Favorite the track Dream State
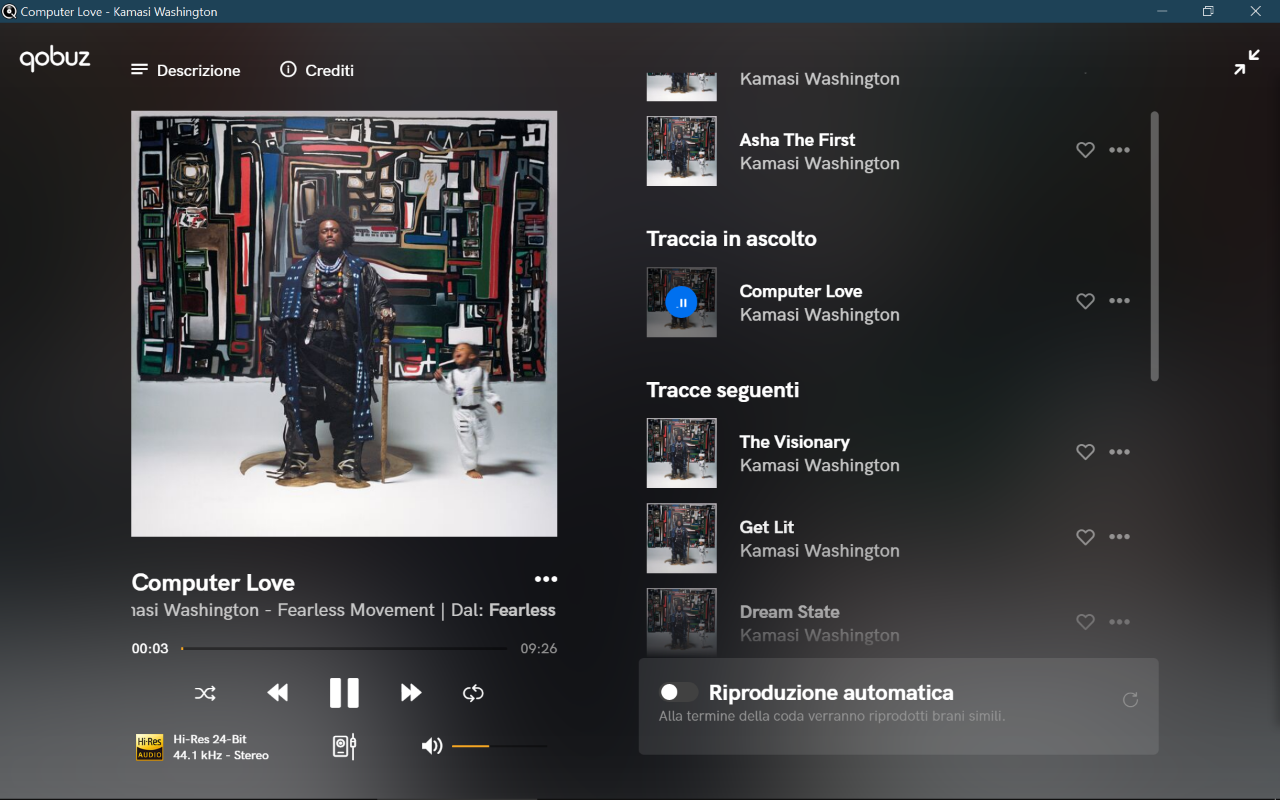The image size is (1280, 800). click(x=1085, y=622)
